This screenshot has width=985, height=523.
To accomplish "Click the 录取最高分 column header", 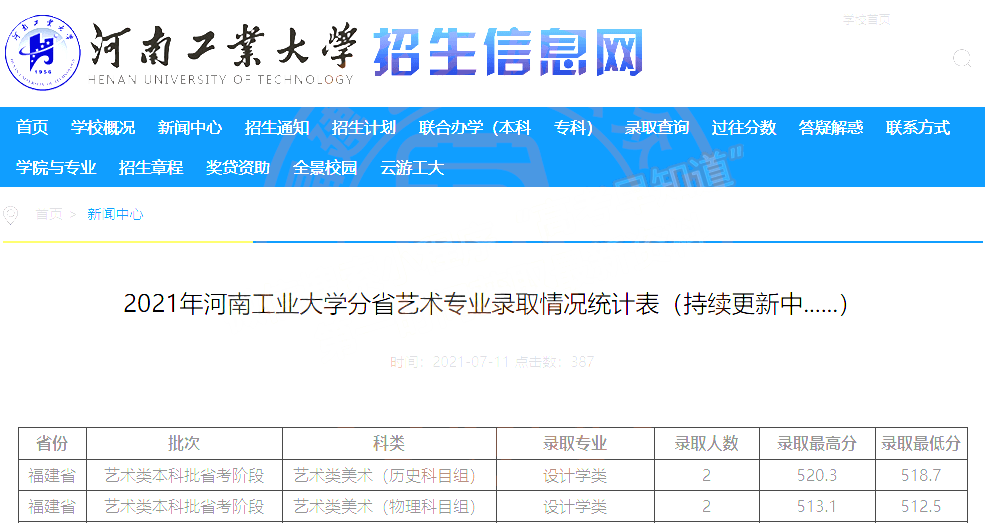I will pos(817,444).
